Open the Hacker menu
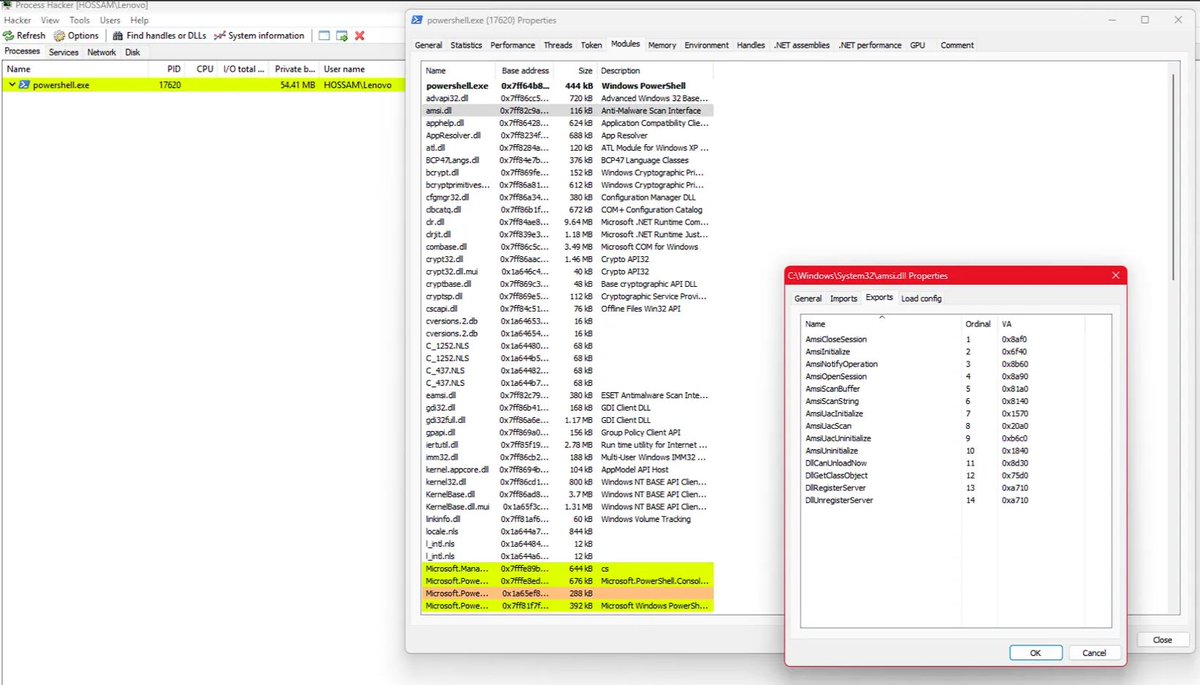 [18, 20]
